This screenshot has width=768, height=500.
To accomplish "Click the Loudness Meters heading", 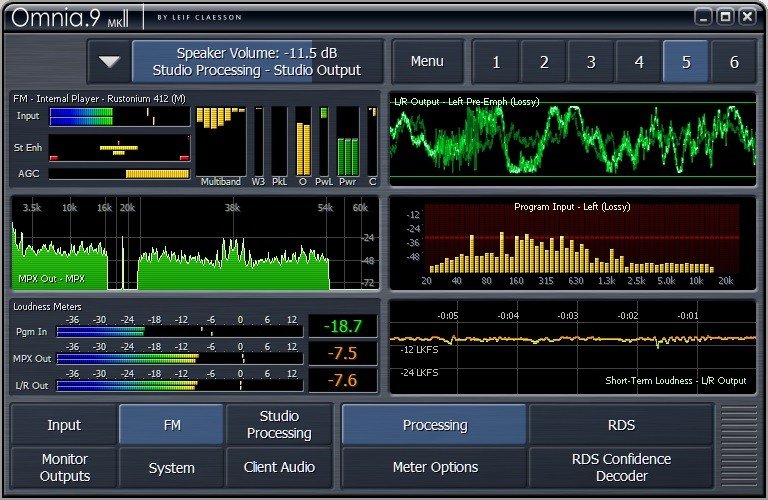I will 47,307.
